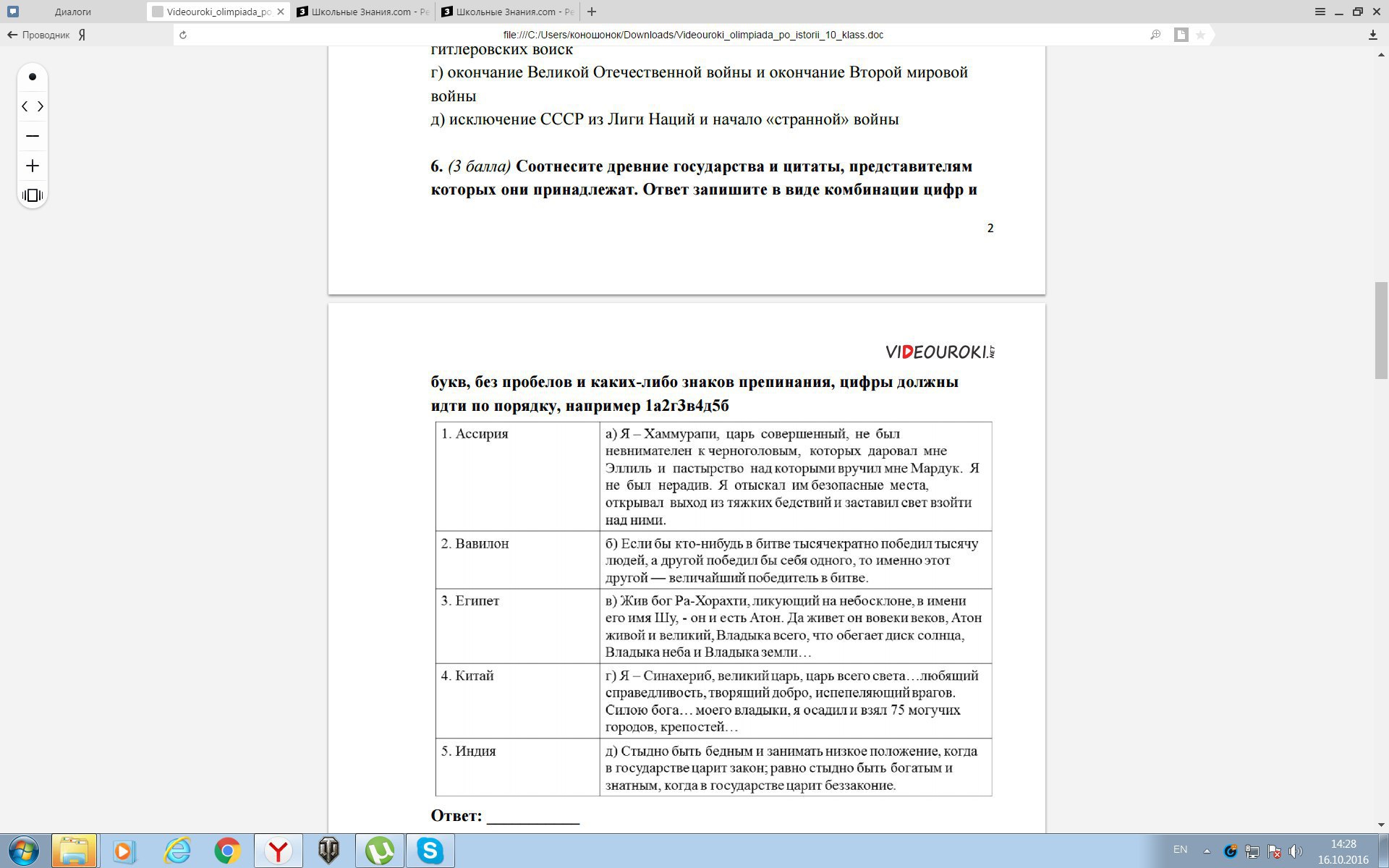The image size is (1389, 868).
Task: Bookmark page with the star icon
Action: (x=1200, y=35)
